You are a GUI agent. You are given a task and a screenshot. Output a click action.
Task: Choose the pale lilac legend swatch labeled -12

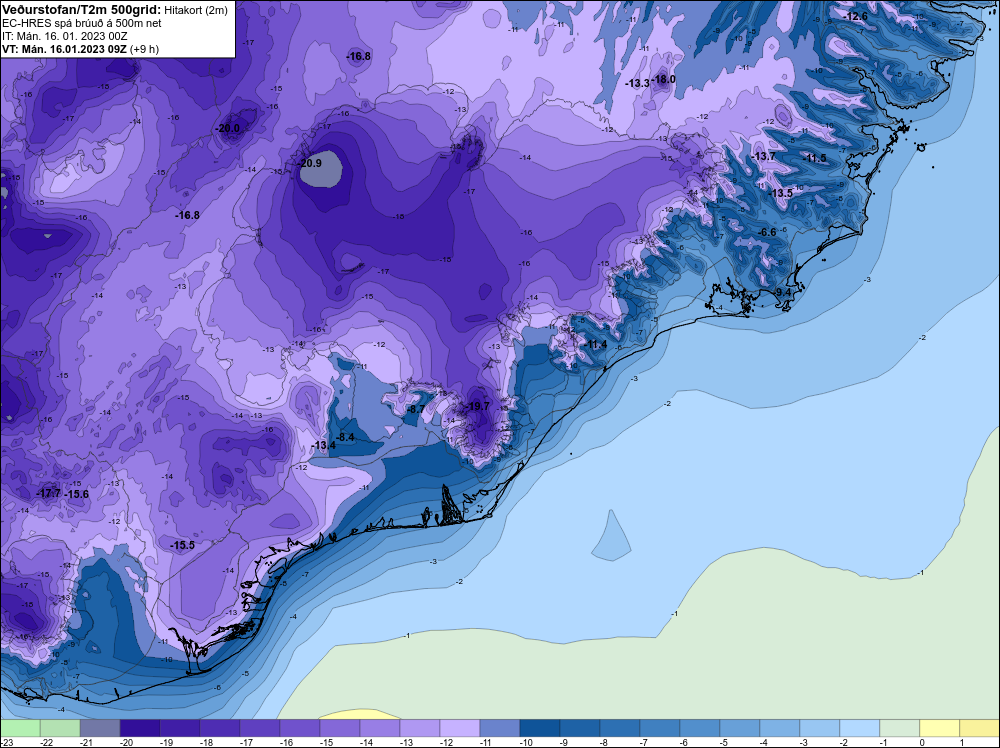460,728
